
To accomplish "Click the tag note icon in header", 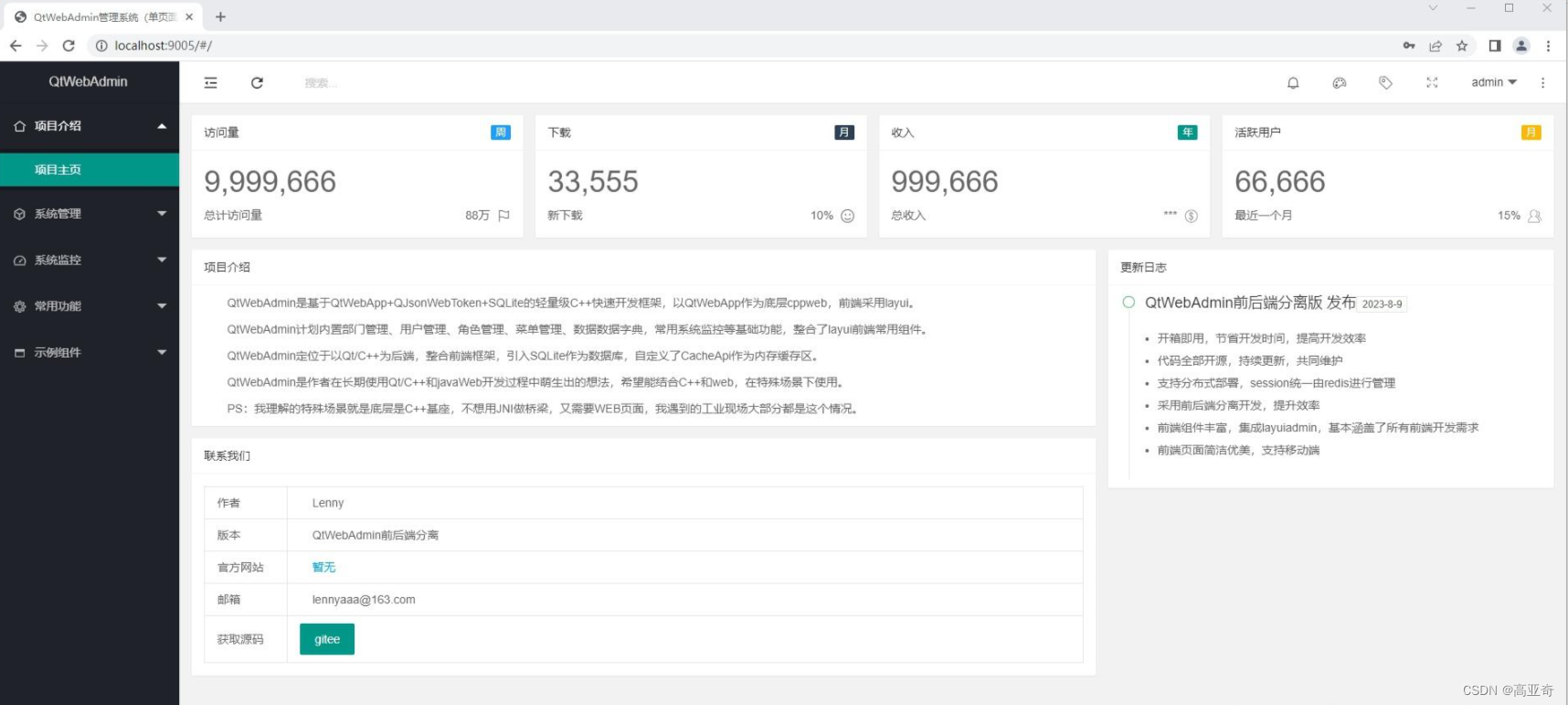I will tap(1385, 83).
